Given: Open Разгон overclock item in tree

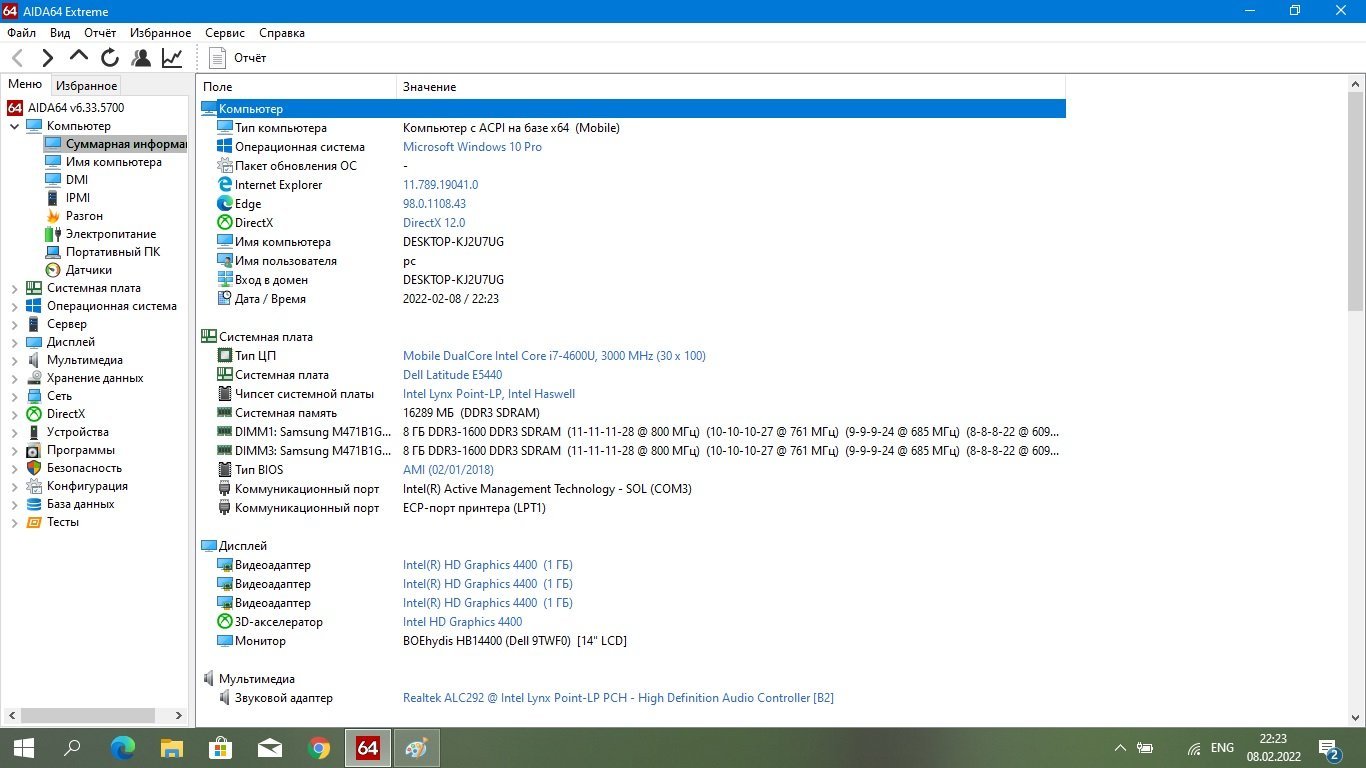Looking at the screenshot, I should pos(84,216).
